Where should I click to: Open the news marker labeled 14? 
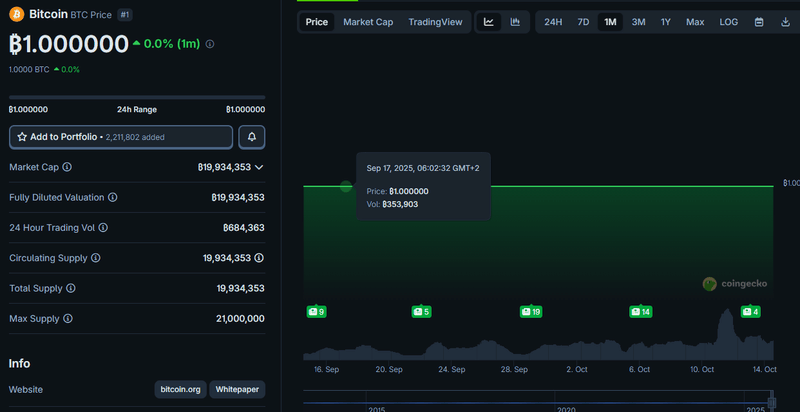(640, 312)
